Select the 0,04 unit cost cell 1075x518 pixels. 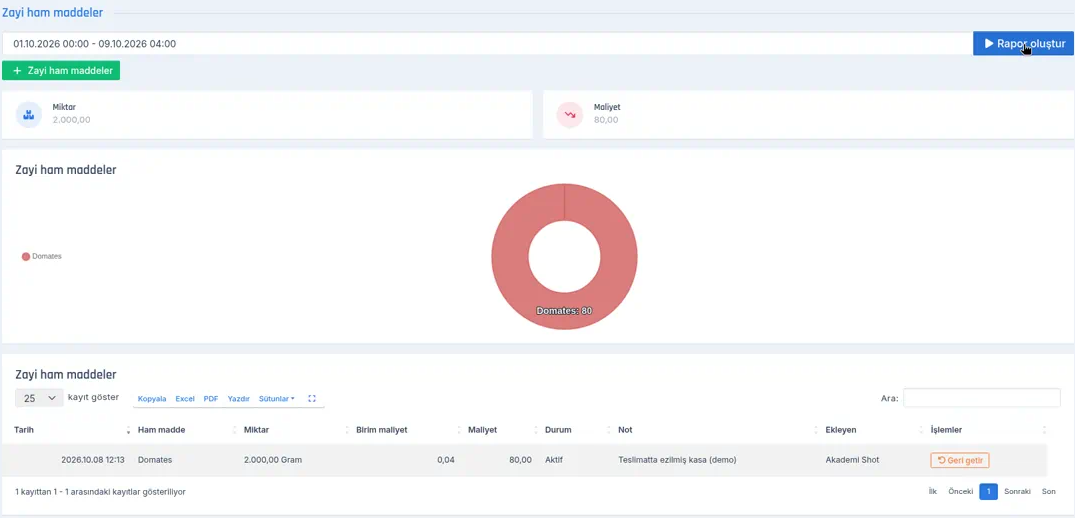coord(446,460)
